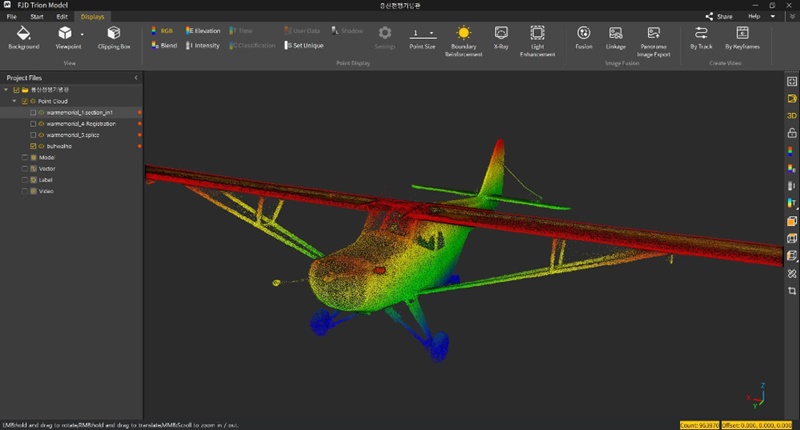
Task: Open the dropdown arrow beside Help
Action: pos(773,16)
